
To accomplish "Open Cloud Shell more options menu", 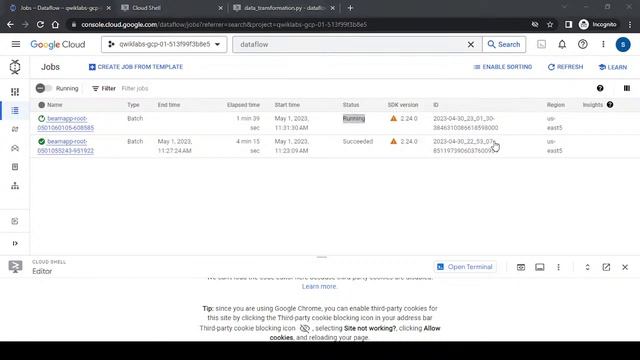I will (x=558, y=267).
